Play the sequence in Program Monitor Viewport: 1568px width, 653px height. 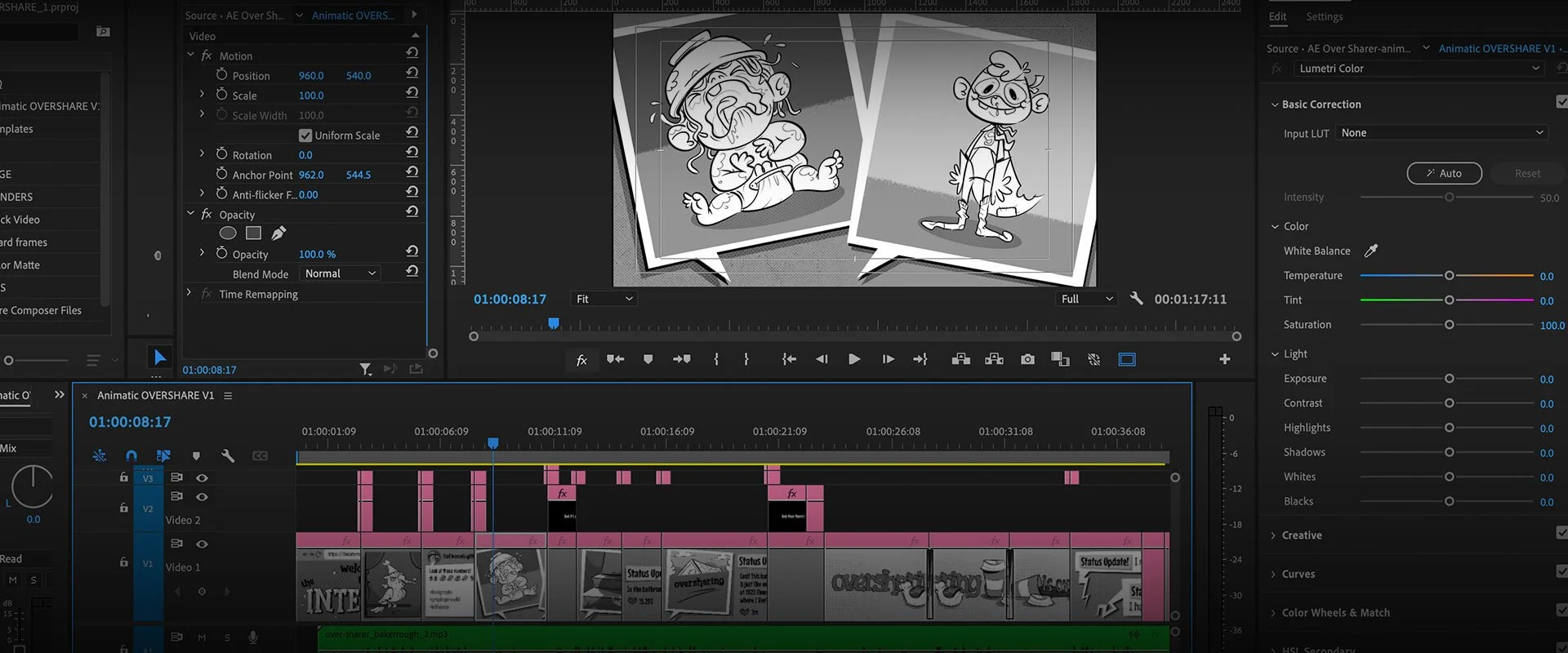click(x=854, y=359)
